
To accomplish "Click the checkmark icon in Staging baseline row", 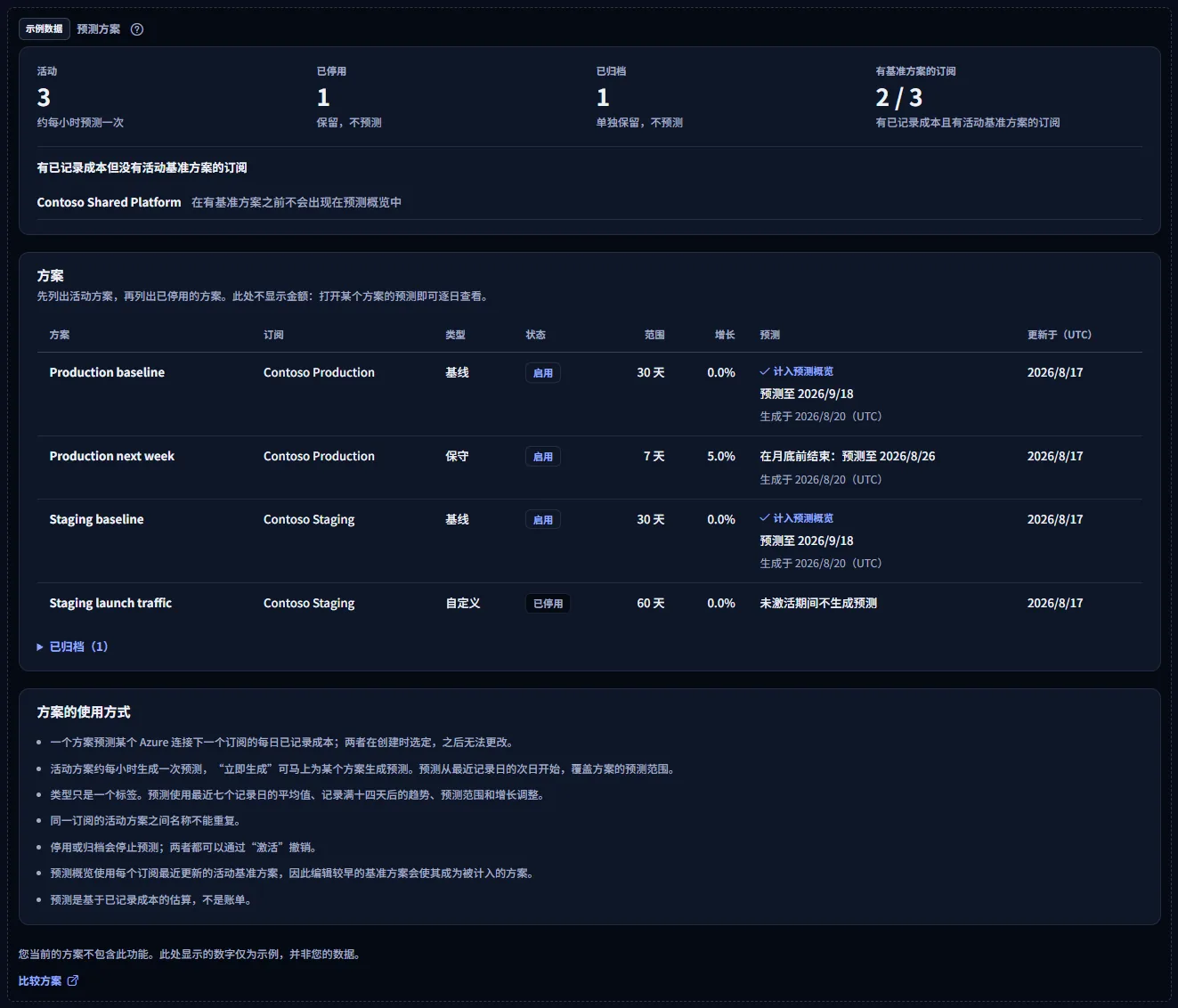I will pos(765,518).
